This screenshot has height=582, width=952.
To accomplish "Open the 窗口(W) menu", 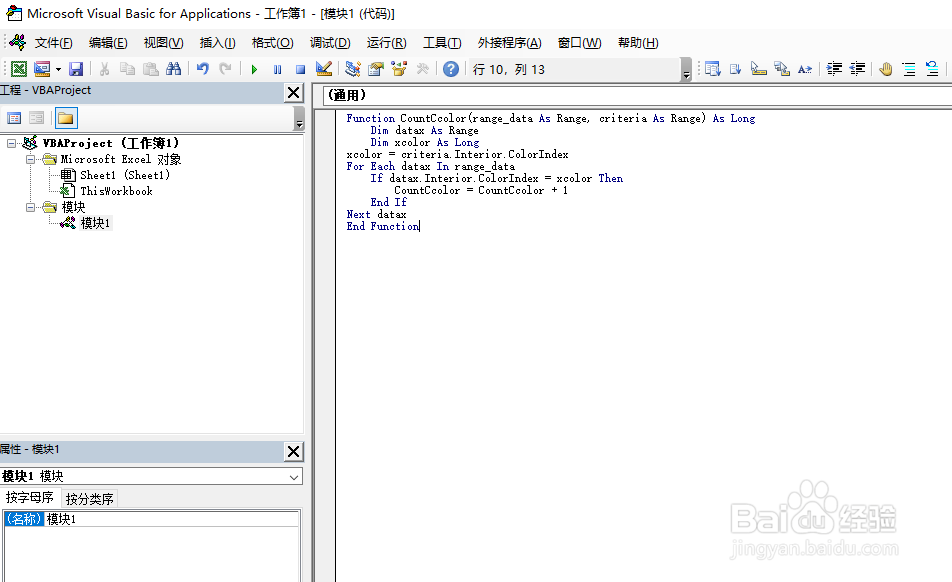I will 580,42.
